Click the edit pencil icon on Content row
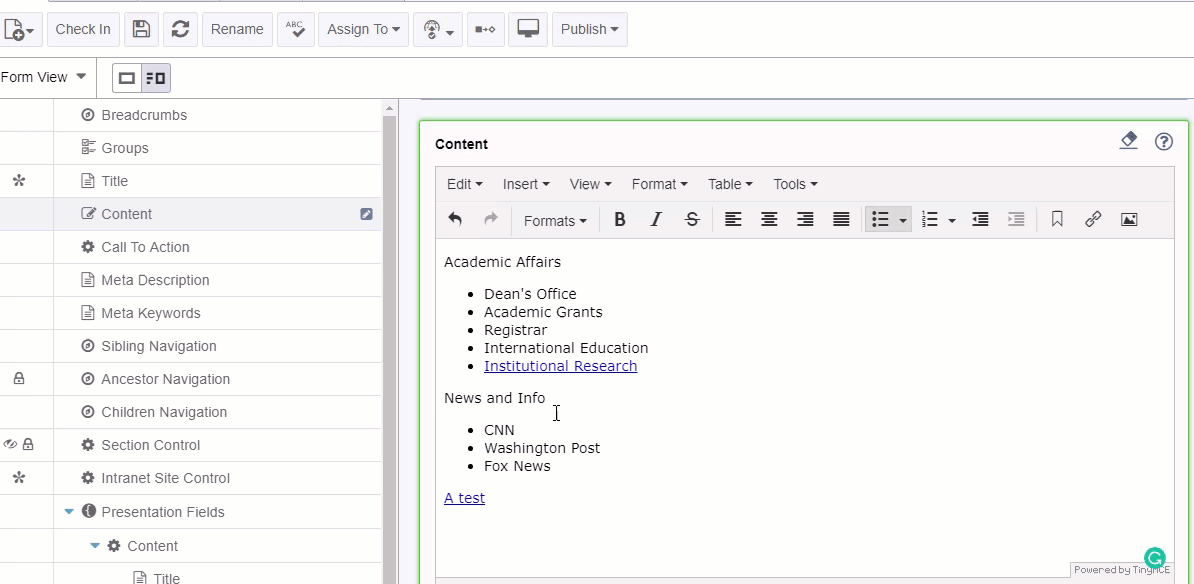 366,214
